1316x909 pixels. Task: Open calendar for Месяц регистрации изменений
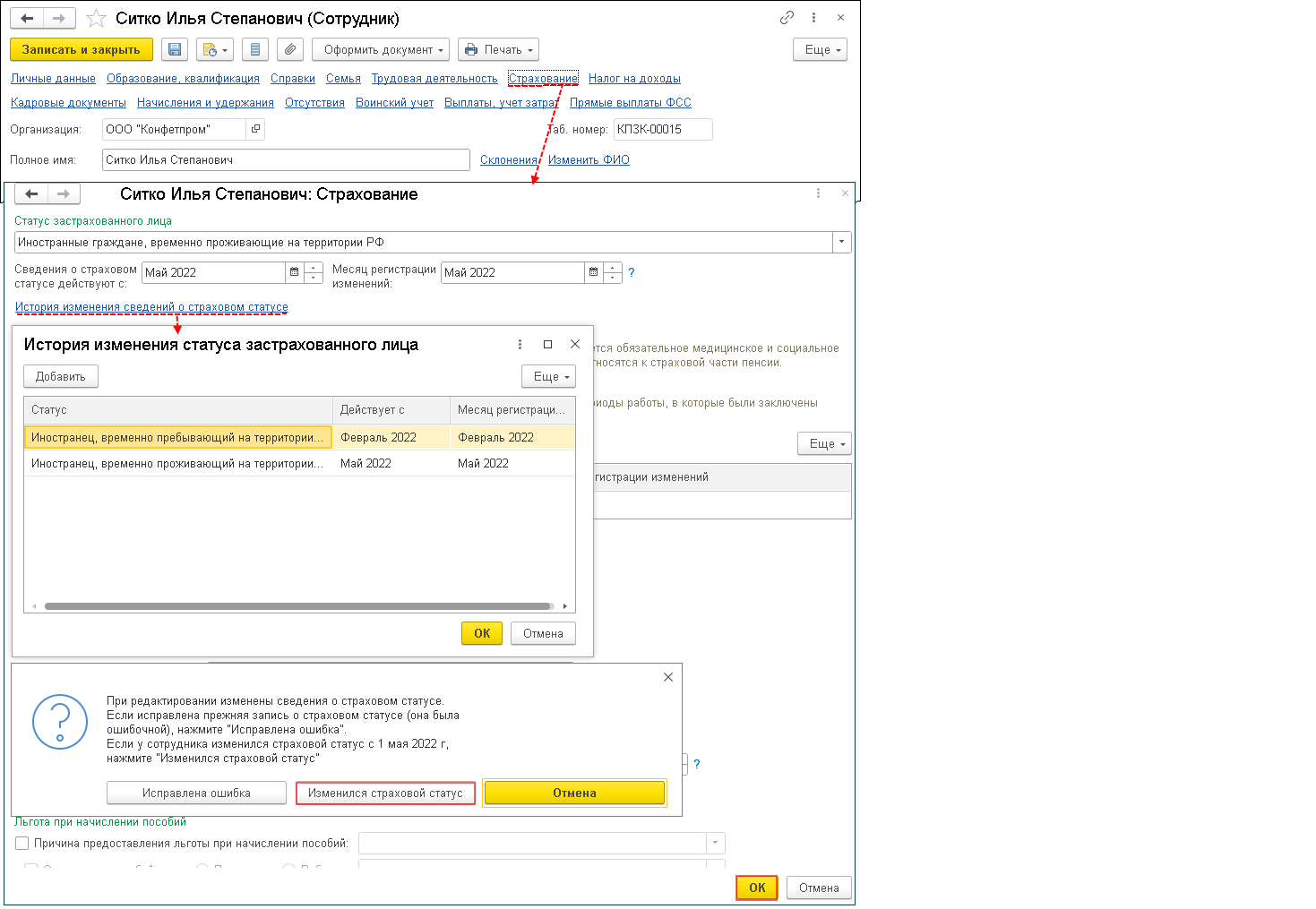click(x=593, y=272)
